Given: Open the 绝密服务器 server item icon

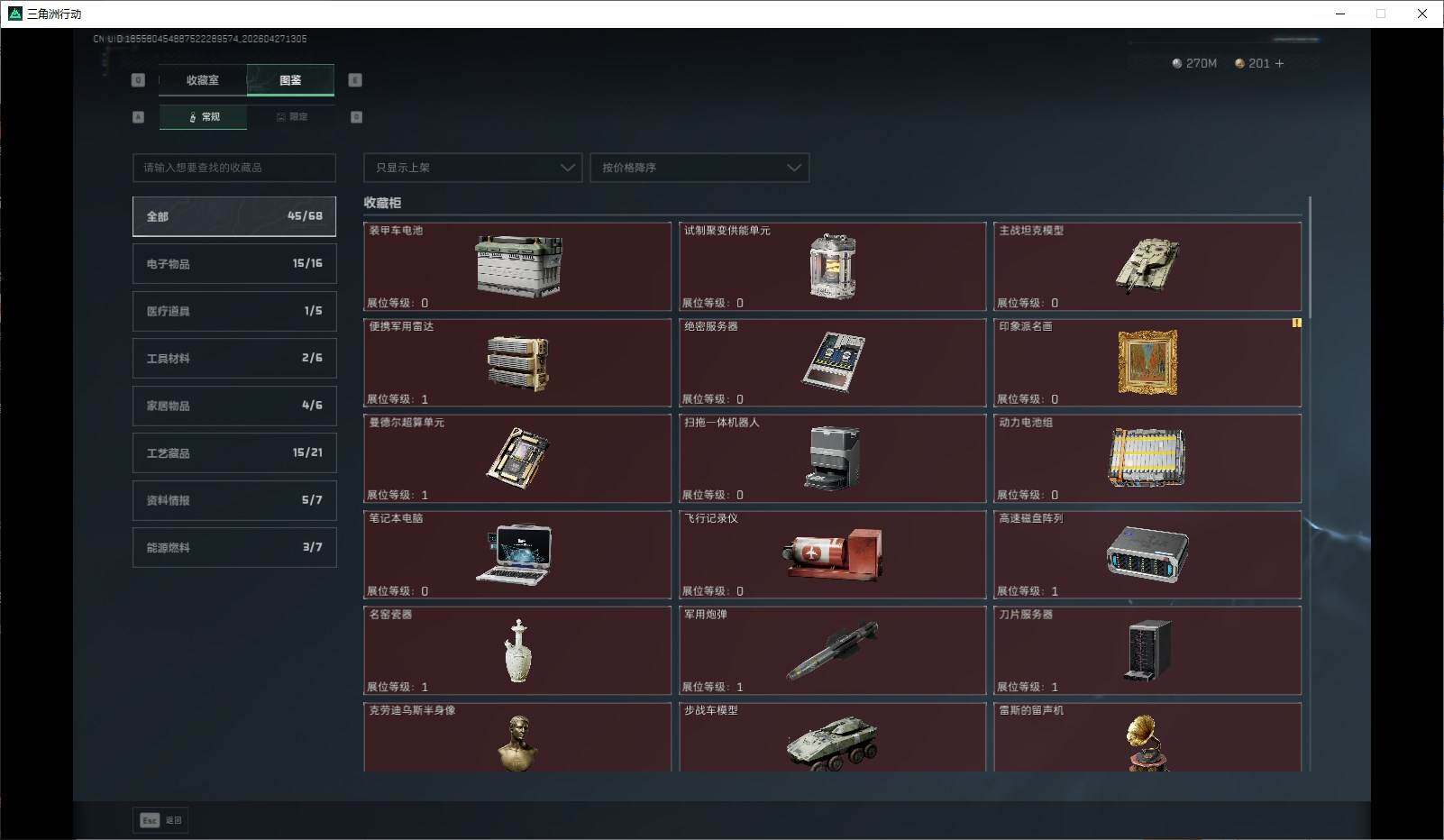Looking at the screenshot, I should [833, 362].
